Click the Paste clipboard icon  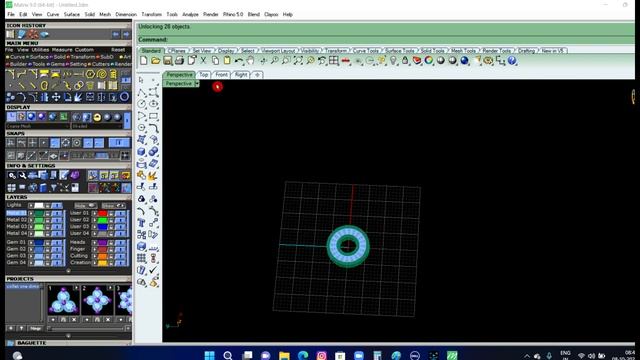(x=227, y=61)
